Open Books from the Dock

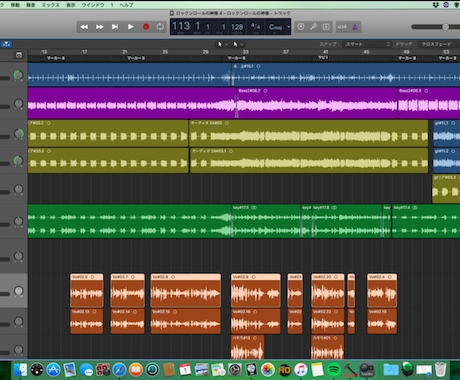point(136,370)
